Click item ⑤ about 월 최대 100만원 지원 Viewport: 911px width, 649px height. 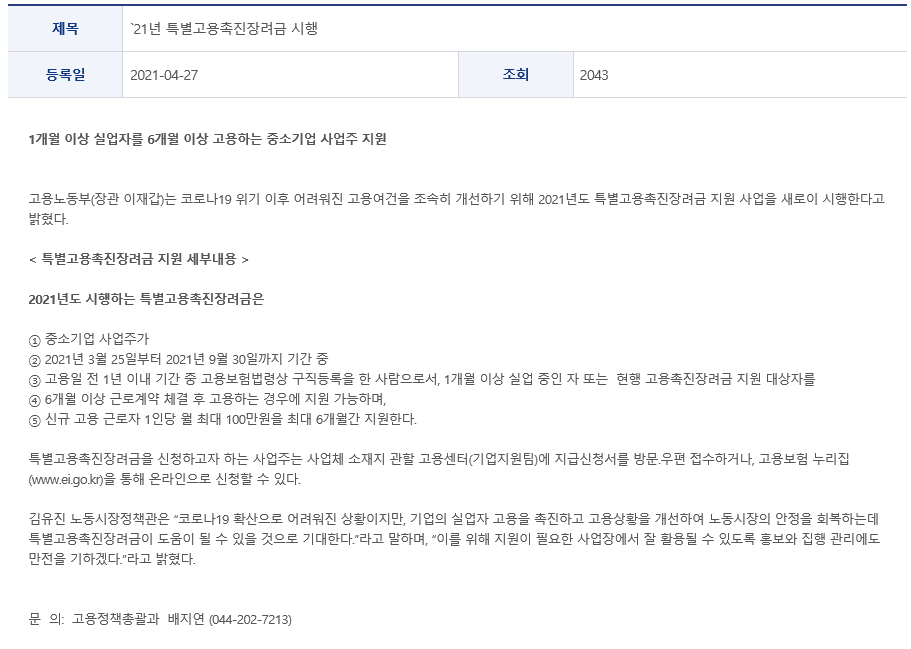(x=223, y=419)
